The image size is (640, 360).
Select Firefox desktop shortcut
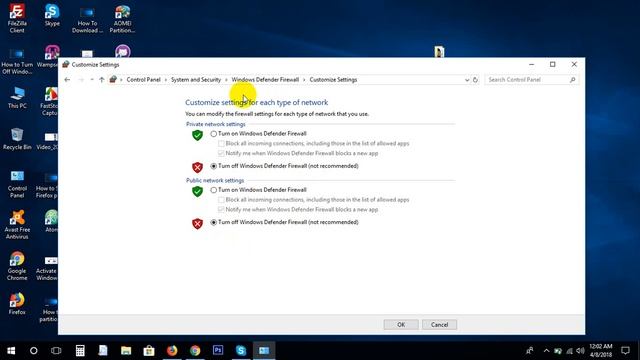click(x=17, y=304)
